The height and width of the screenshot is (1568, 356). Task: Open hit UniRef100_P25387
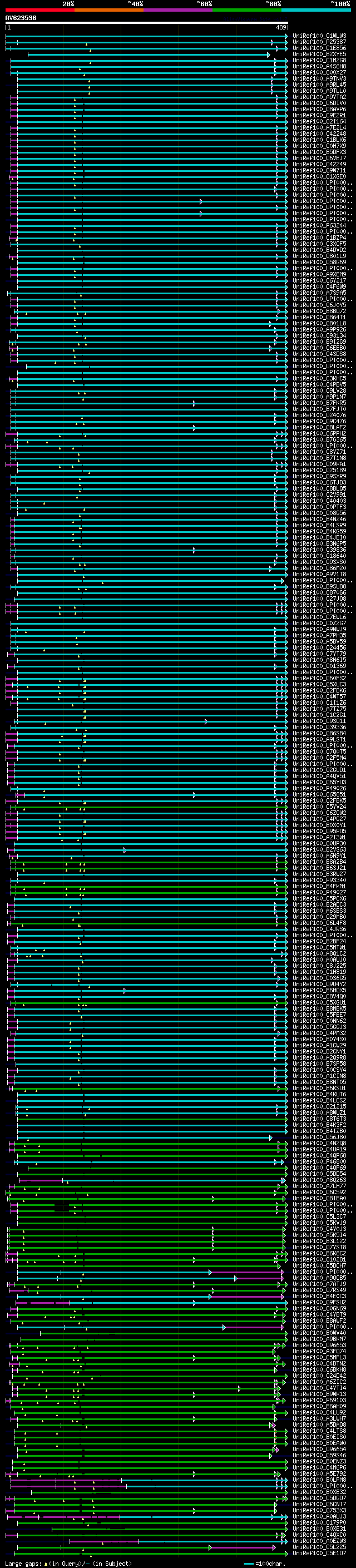(x=319, y=42)
